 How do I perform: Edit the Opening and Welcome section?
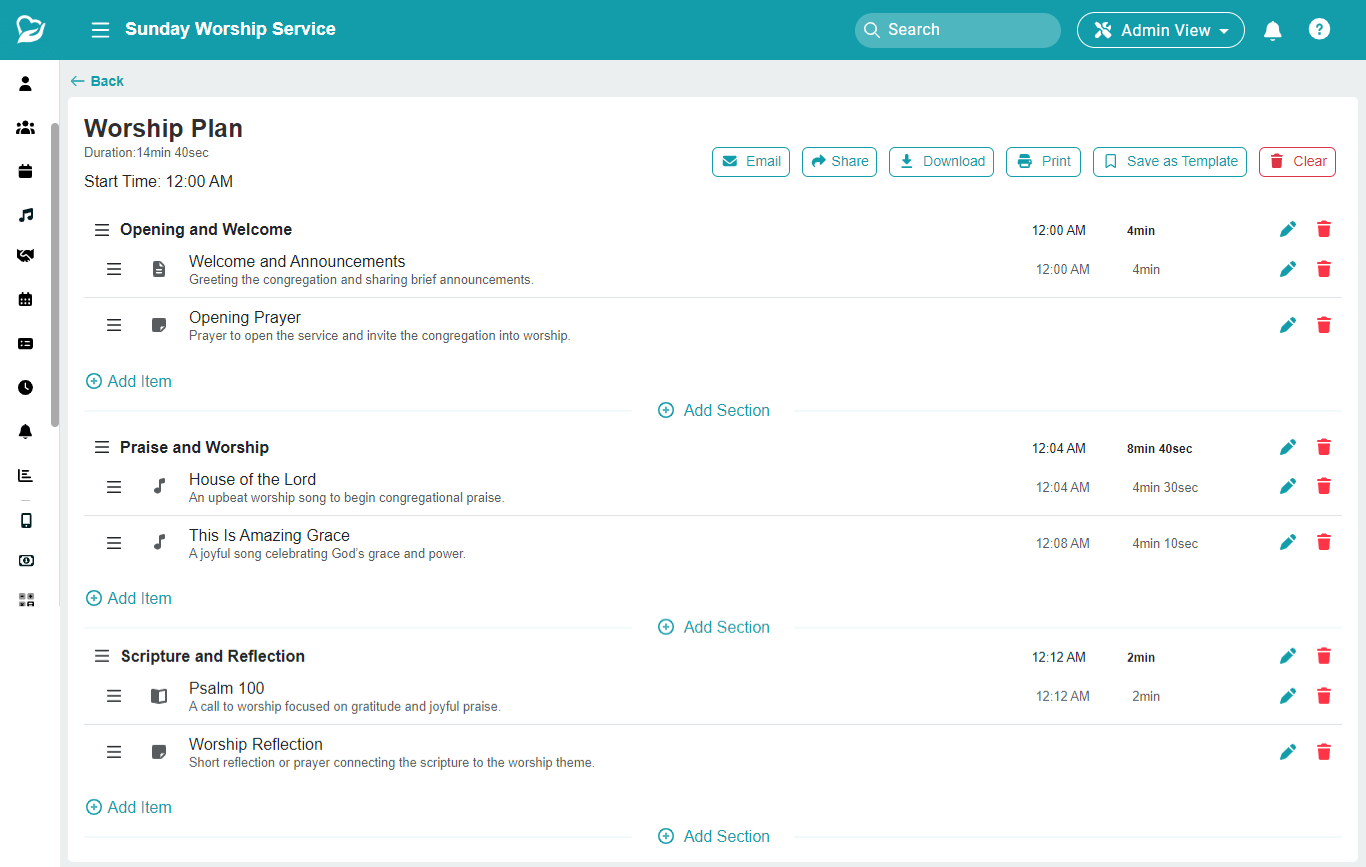pos(1288,229)
